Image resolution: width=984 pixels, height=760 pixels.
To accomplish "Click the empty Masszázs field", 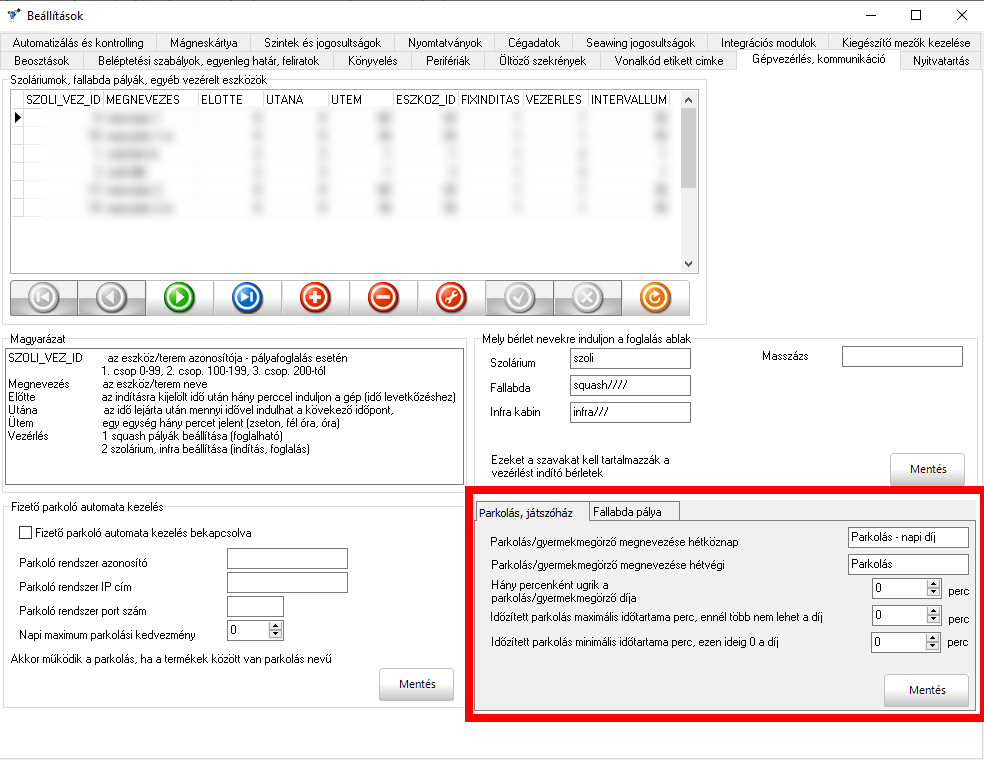I will pos(902,356).
